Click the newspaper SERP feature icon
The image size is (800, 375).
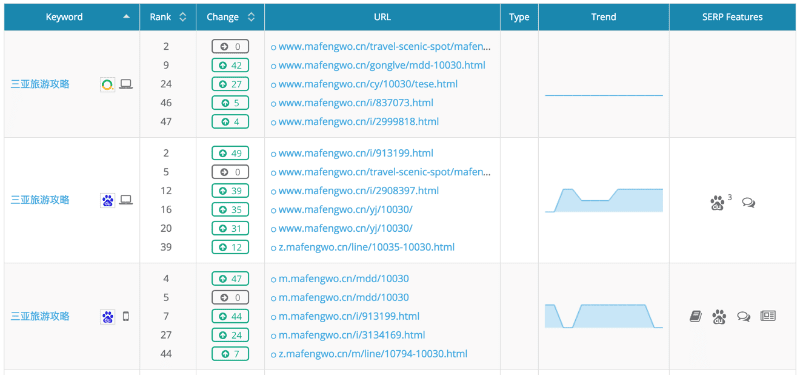pyautogui.click(x=768, y=316)
